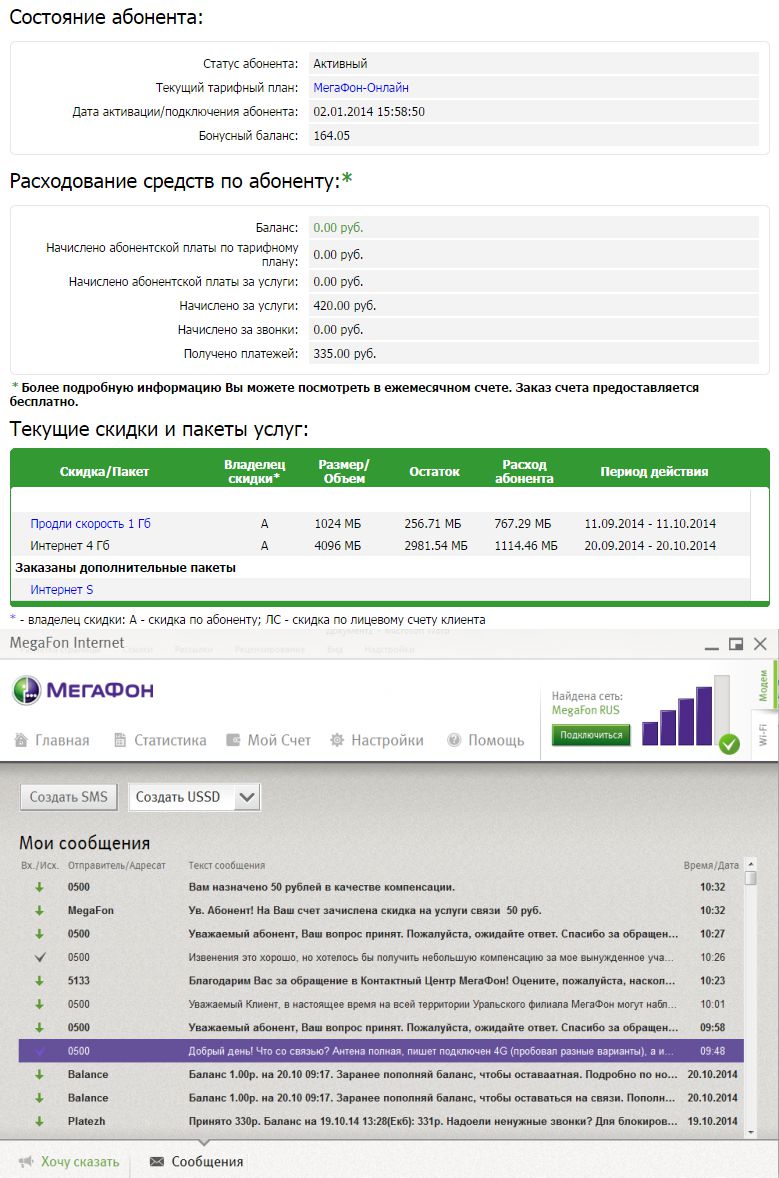The image size is (779, 1178).
Task: Open the Помощь help section
Action: pos(485,740)
